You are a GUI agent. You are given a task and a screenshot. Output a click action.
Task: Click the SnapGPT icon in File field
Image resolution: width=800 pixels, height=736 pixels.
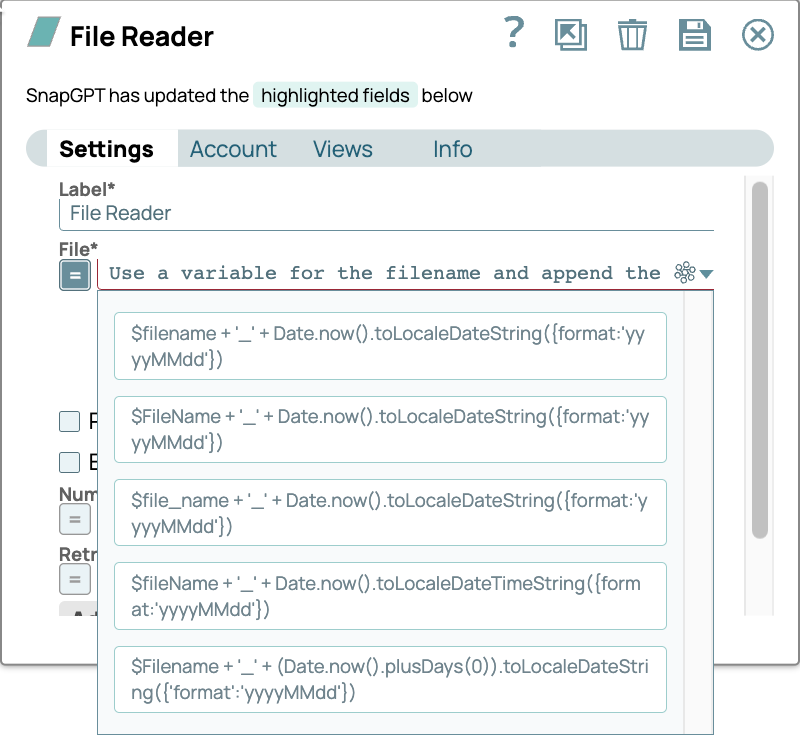[685, 273]
